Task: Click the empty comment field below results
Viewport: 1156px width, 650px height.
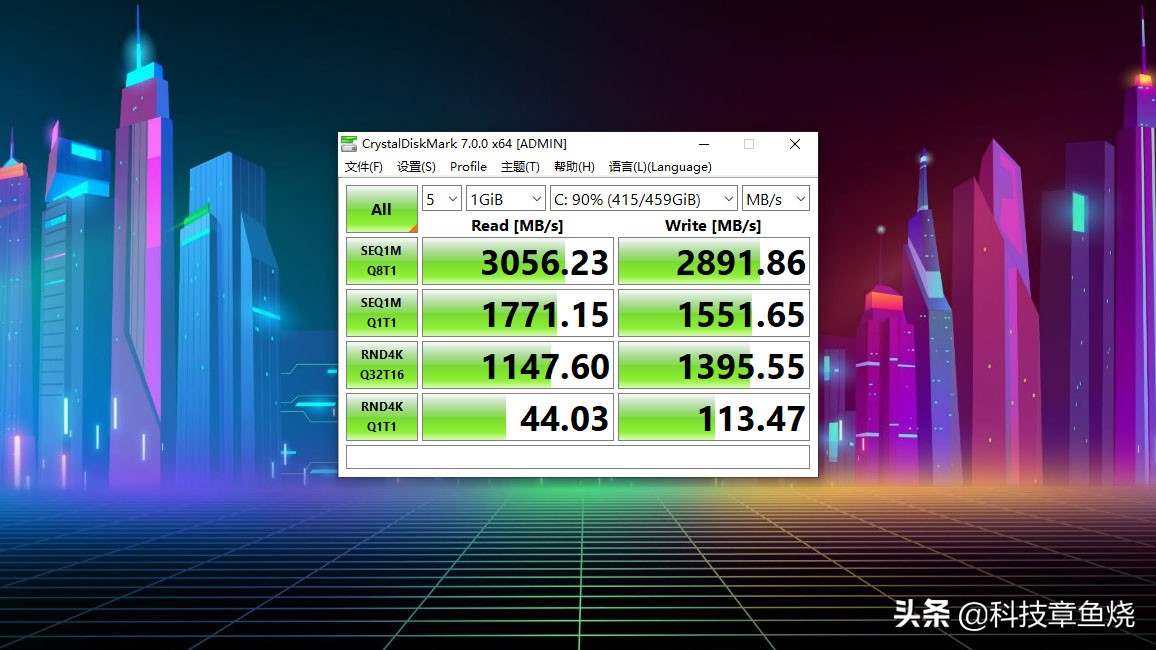Action: point(578,457)
